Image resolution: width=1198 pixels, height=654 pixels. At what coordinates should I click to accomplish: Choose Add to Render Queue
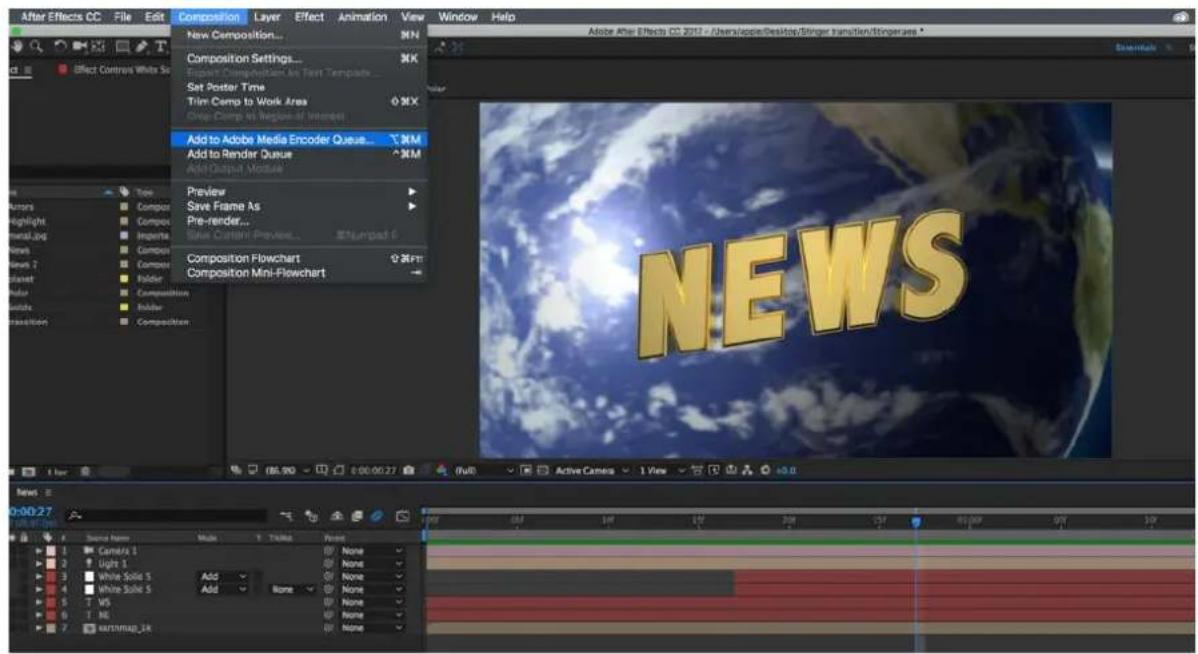coord(298,154)
